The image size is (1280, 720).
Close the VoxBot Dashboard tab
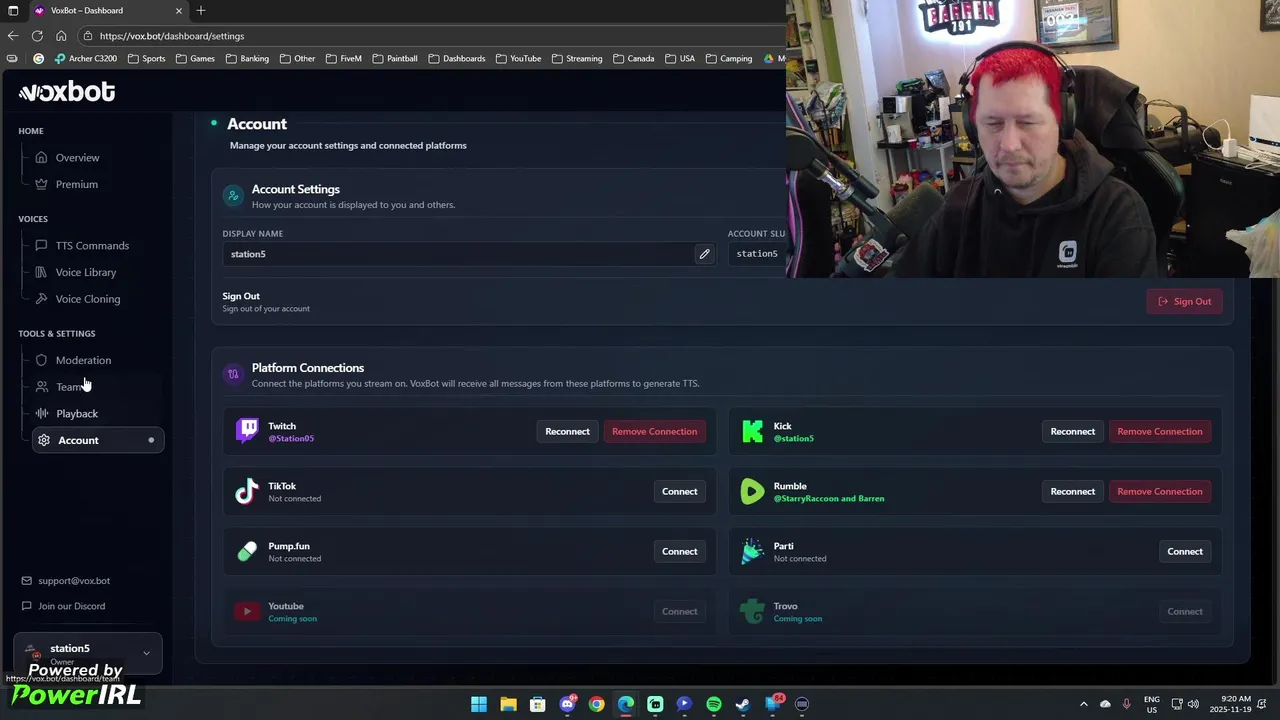pos(179,10)
